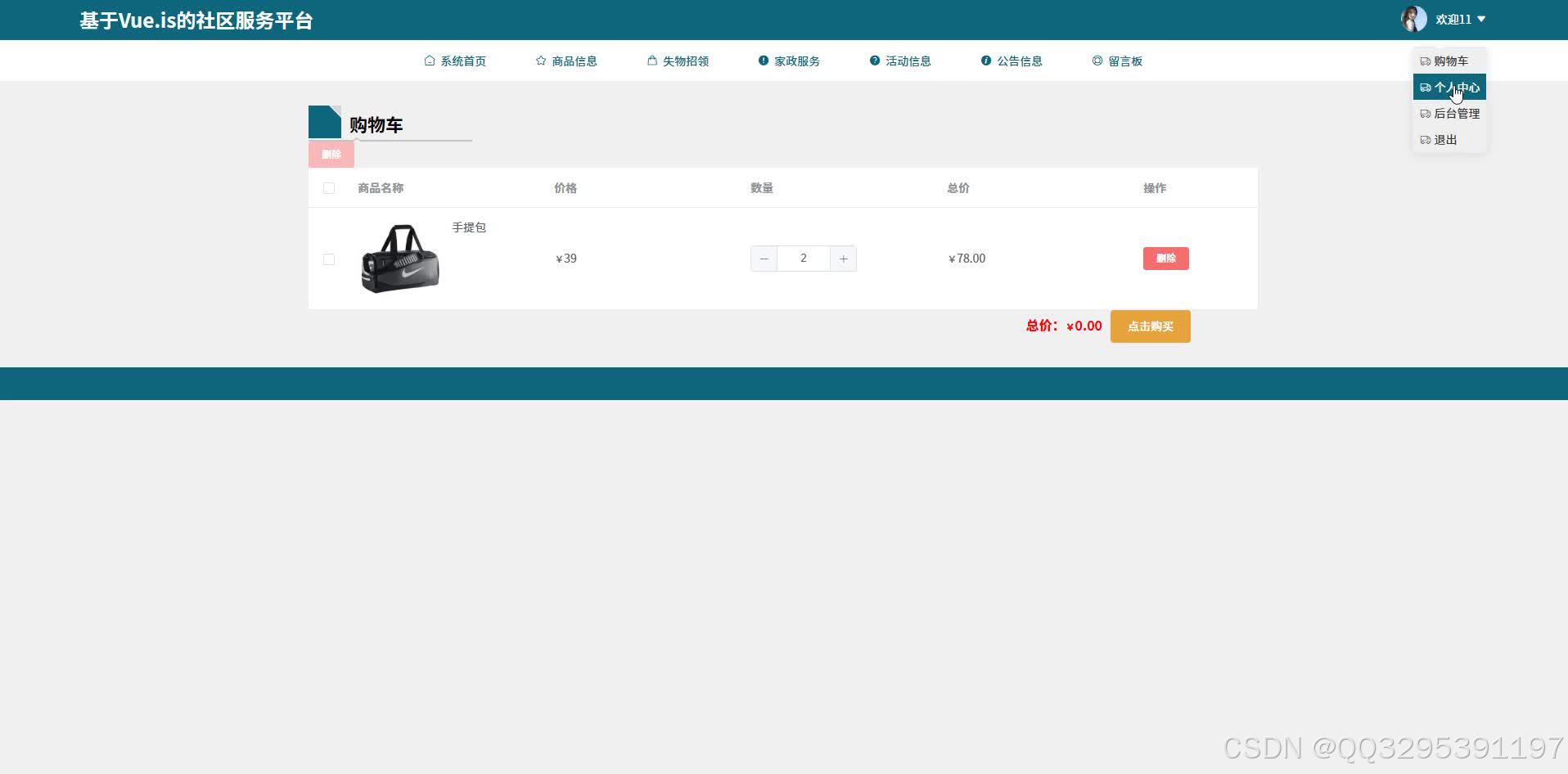1568x774 pixels.
Task: Click the truck icon next to 购物车 menu entry
Action: (1426, 61)
